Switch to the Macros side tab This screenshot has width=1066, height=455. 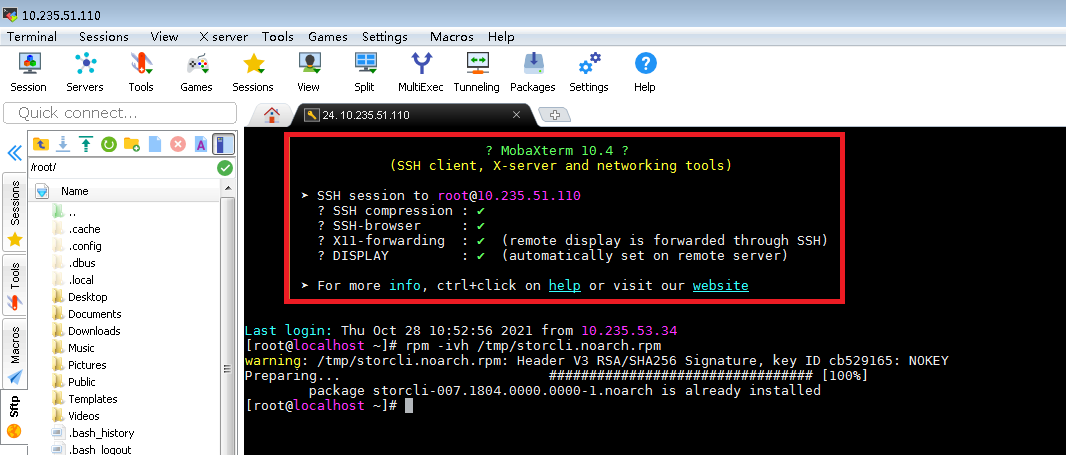point(14,354)
